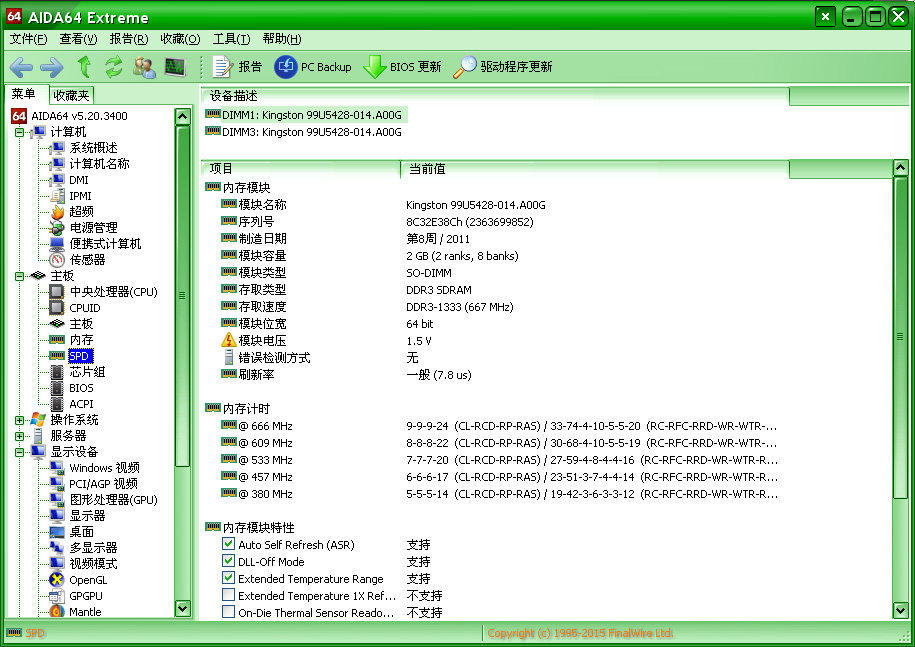This screenshot has width=915, height=647.
Task: Click the Back arrow toolbar icon
Action: [x=22, y=67]
